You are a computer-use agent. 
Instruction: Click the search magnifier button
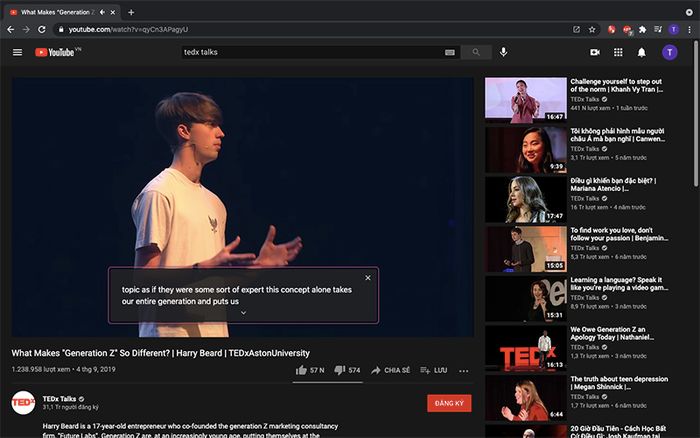point(476,52)
